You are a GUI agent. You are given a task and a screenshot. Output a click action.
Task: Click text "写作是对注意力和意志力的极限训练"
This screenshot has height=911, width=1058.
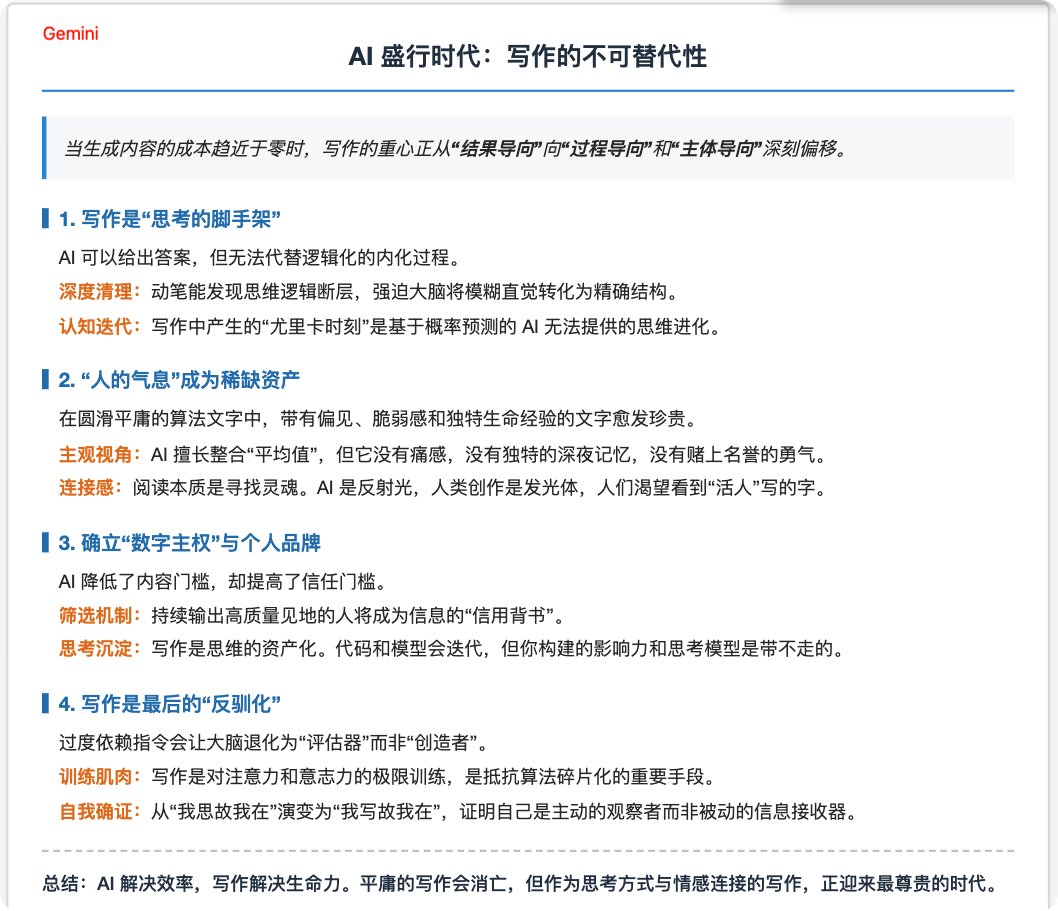(x=298, y=777)
